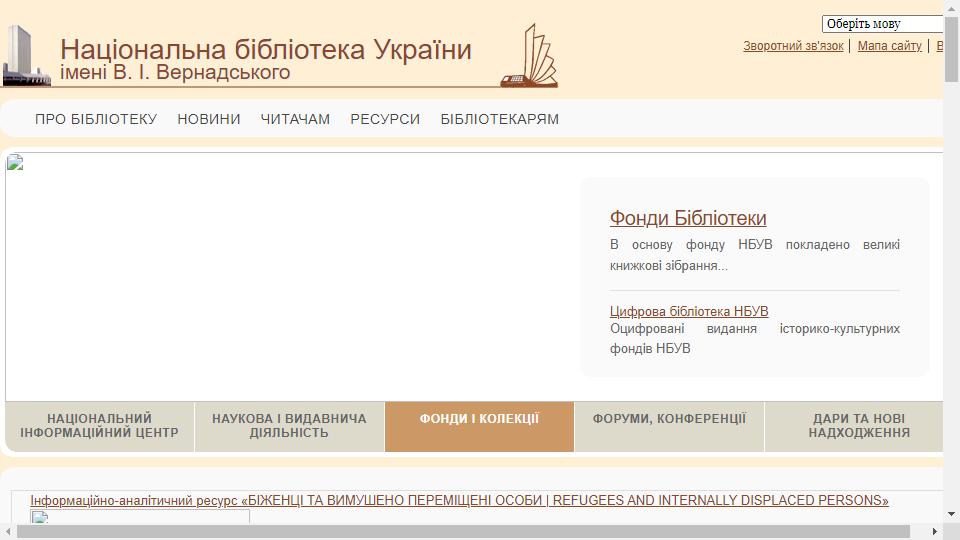Click the імені В. І. Вернадського subtitle

[175, 72]
